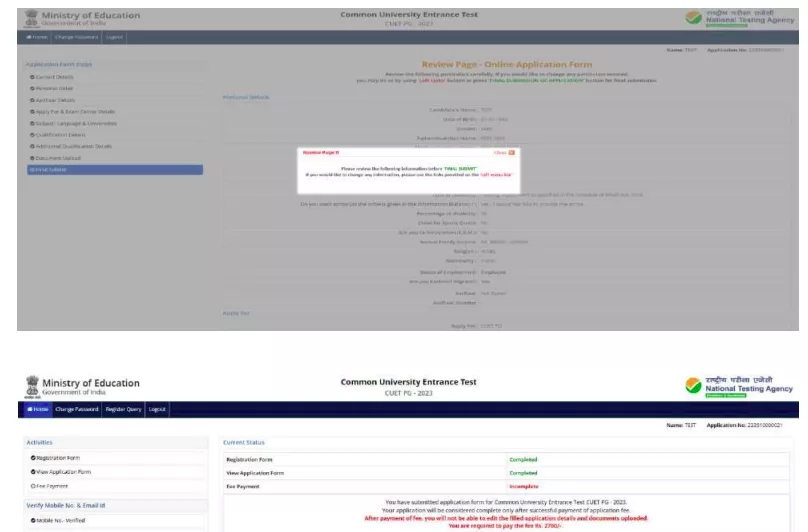This screenshot has height=532, width=808.
Task: Click the check icon beside View Application Form activity
Action: click(x=33, y=472)
